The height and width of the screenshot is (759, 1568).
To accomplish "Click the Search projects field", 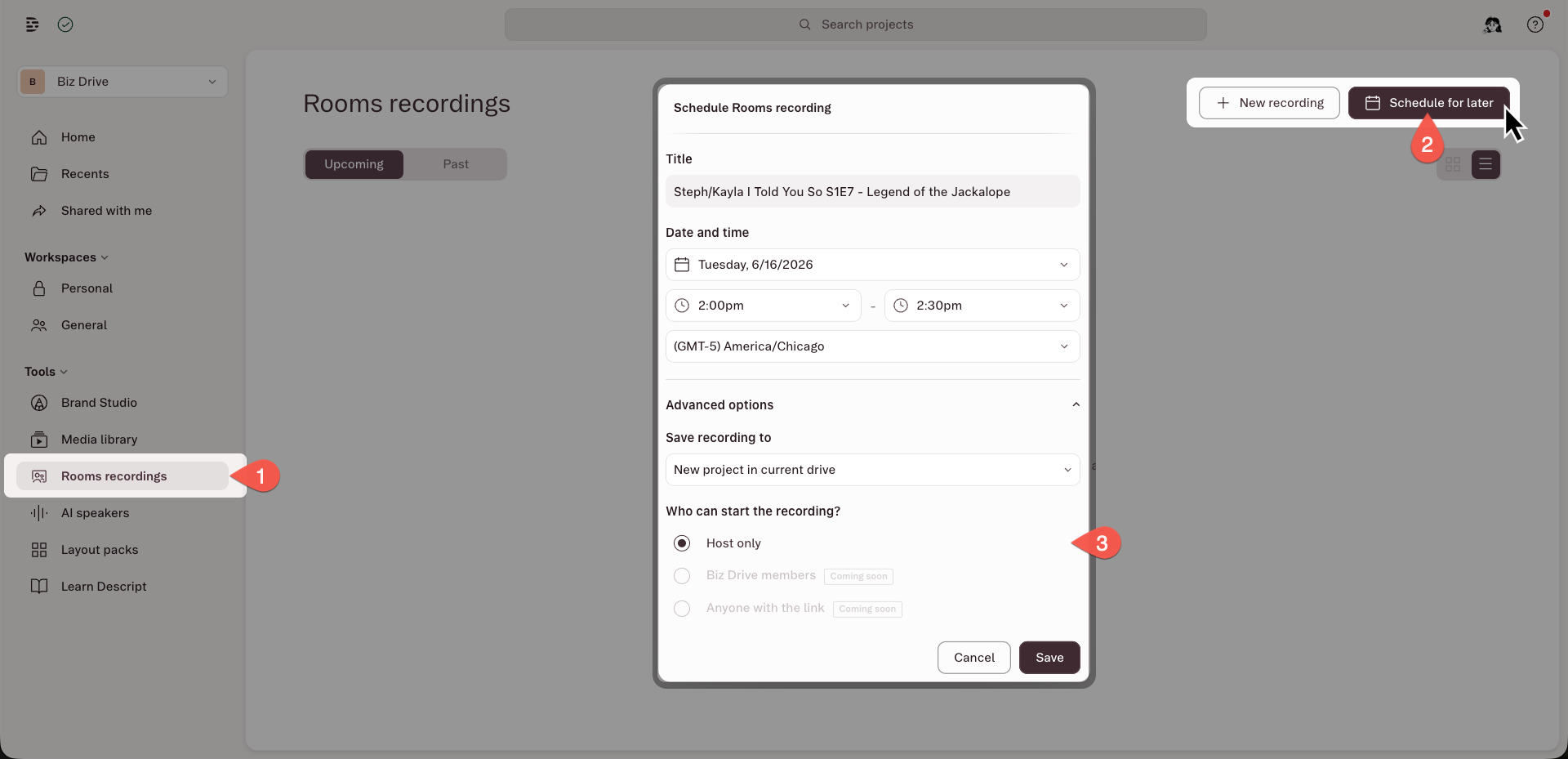I will tap(856, 25).
